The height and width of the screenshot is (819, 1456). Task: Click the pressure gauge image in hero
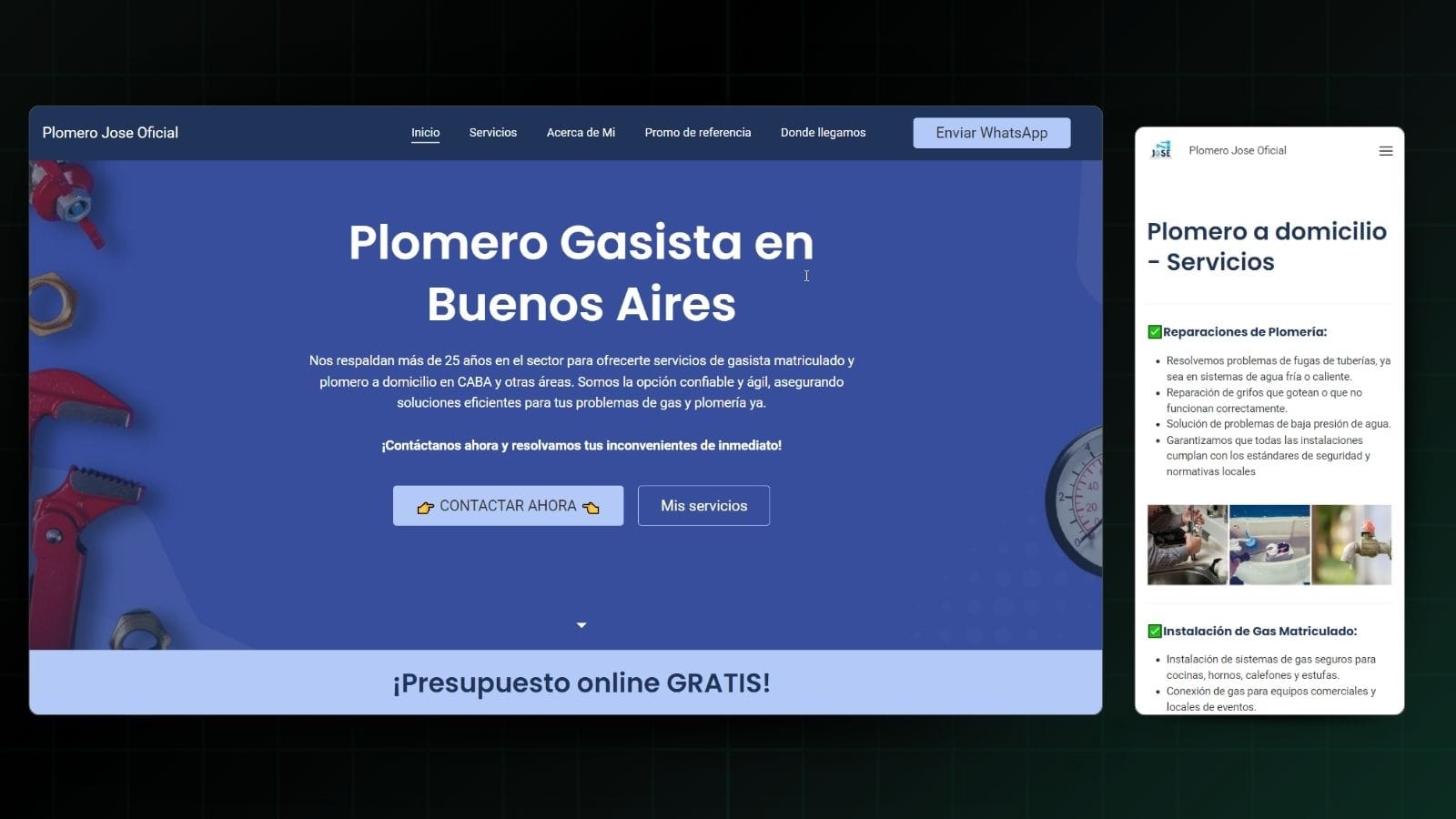pos(1077,500)
